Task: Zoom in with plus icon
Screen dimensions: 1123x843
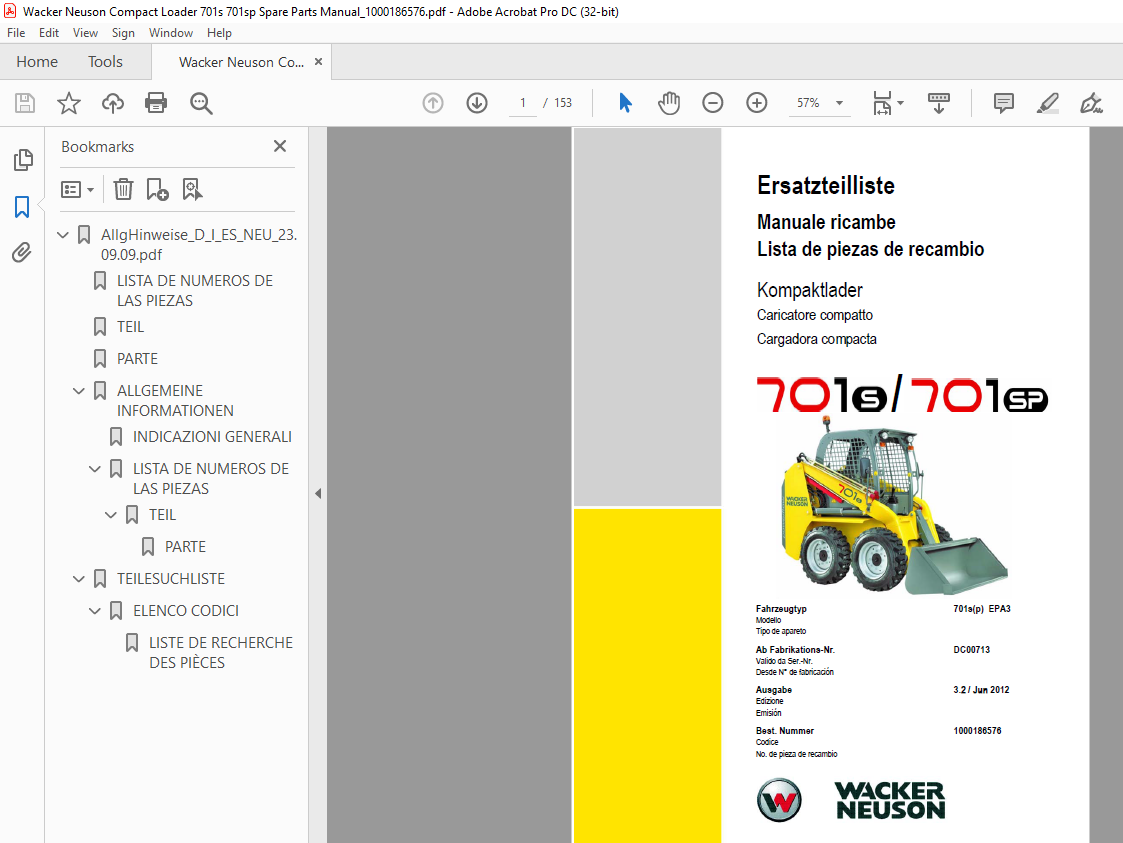Action: coord(757,103)
